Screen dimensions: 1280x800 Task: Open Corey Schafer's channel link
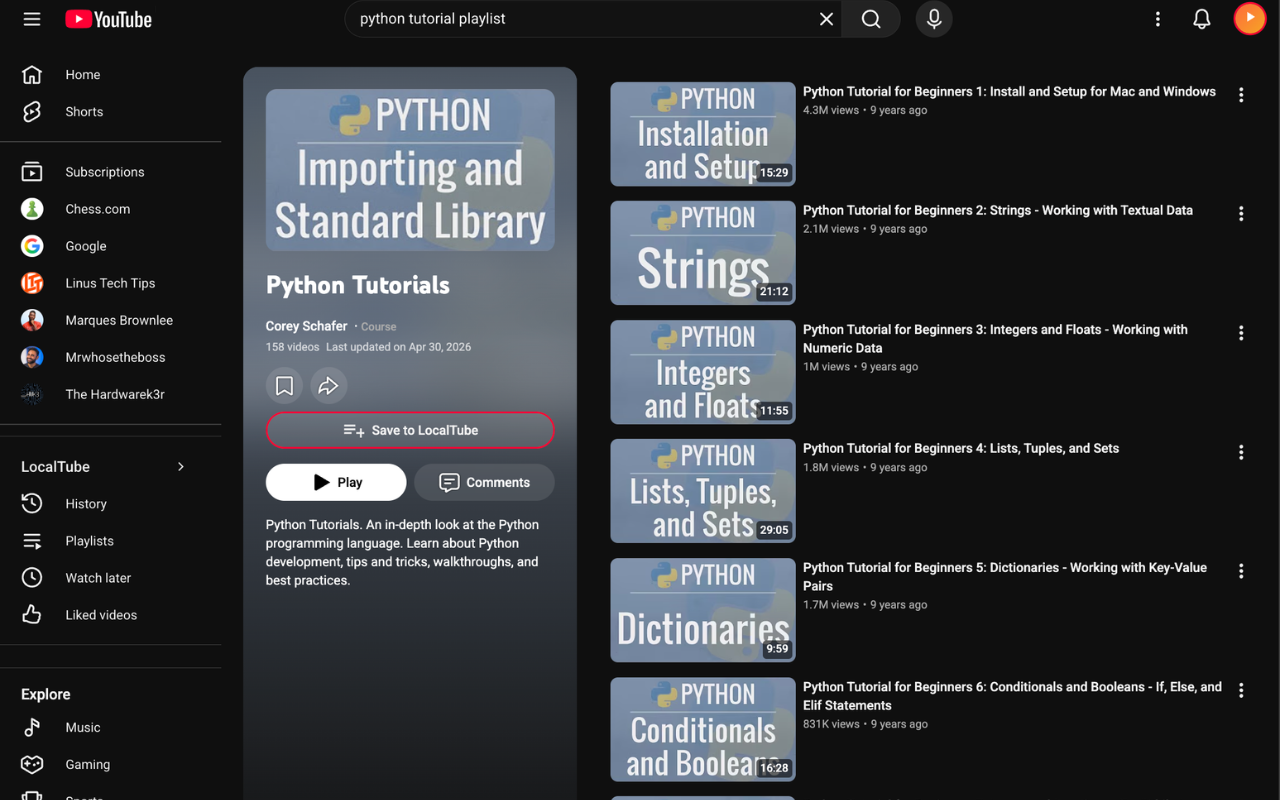(306, 326)
